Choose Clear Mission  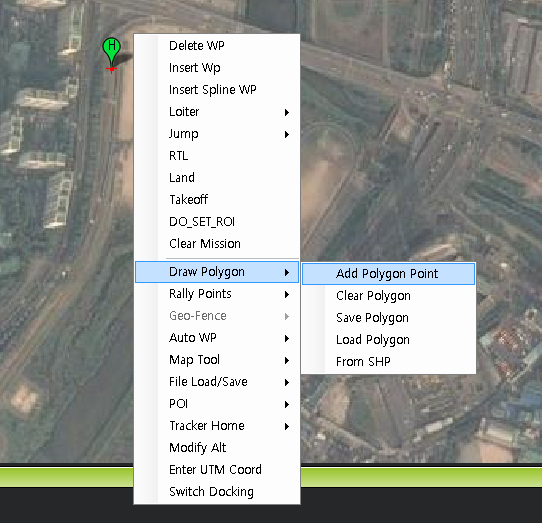(217, 244)
